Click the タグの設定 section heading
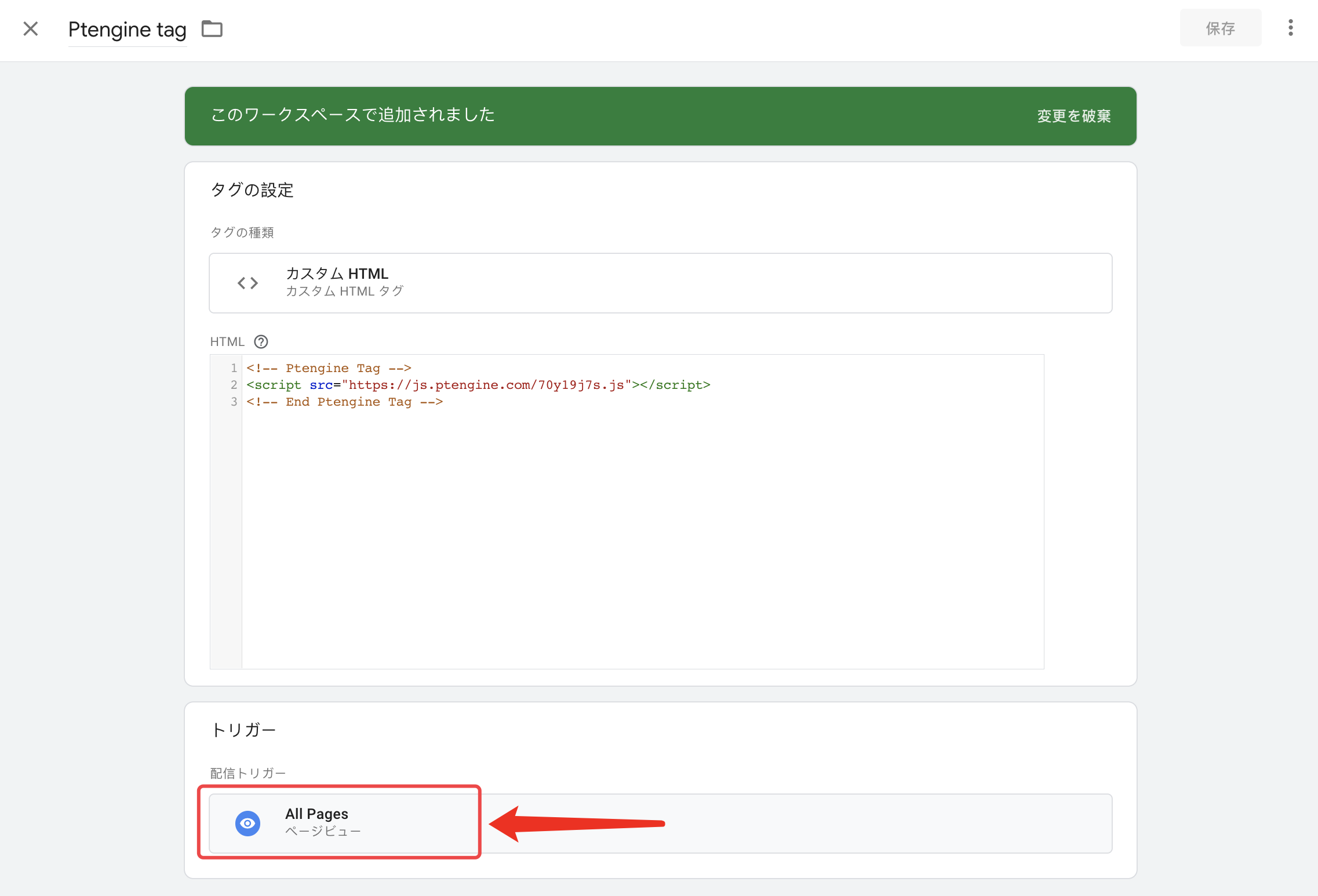1318x896 pixels. [x=252, y=190]
